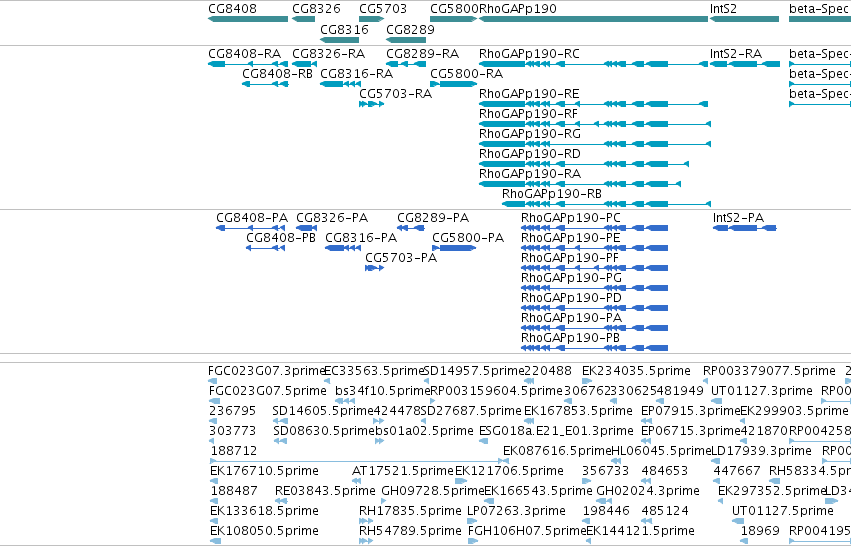
Task: Select transcript CG8289-RA
Action: (x=406, y=64)
